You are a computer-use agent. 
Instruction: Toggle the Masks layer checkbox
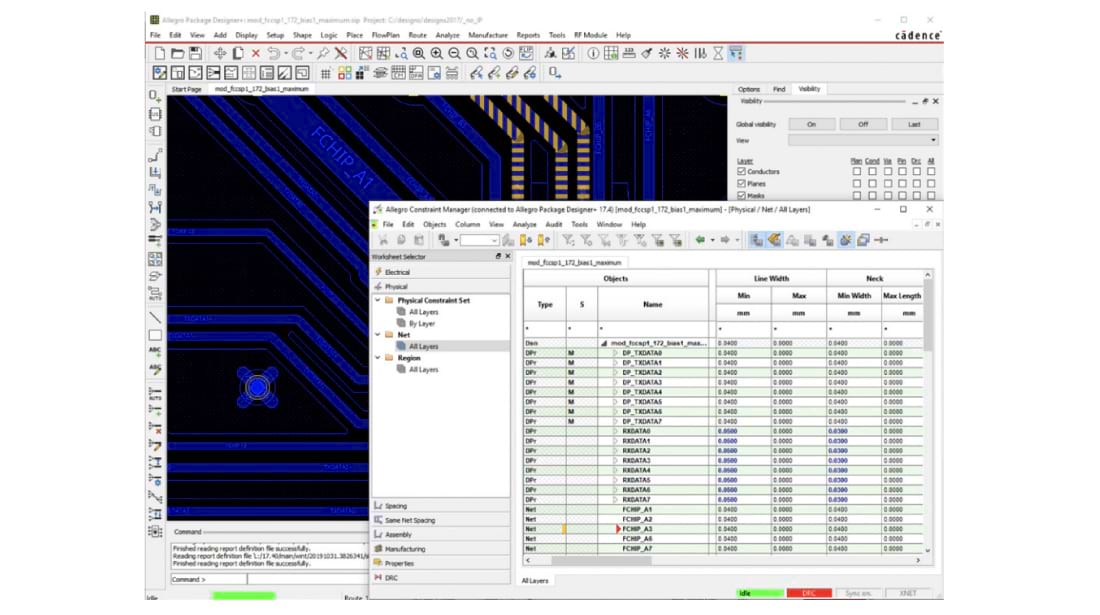[741, 196]
